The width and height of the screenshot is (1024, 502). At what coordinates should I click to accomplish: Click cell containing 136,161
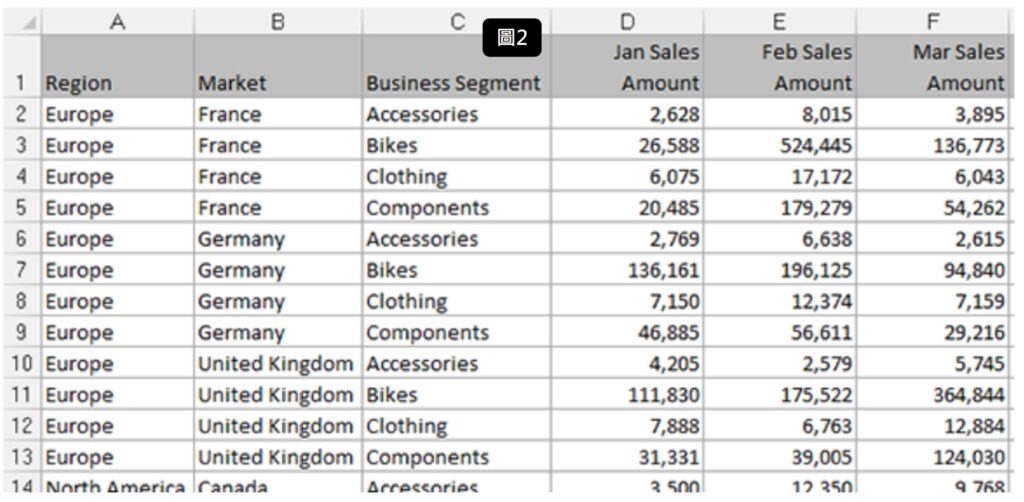click(626, 270)
